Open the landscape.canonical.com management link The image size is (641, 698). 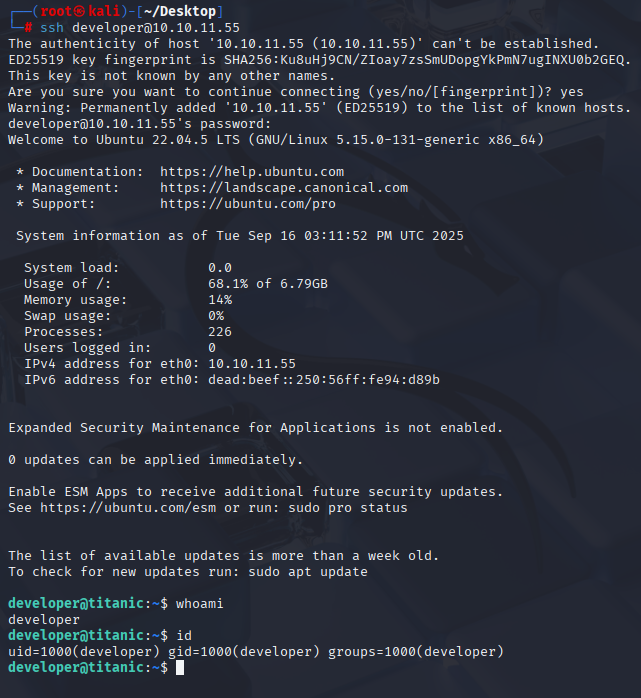coord(284,188)
